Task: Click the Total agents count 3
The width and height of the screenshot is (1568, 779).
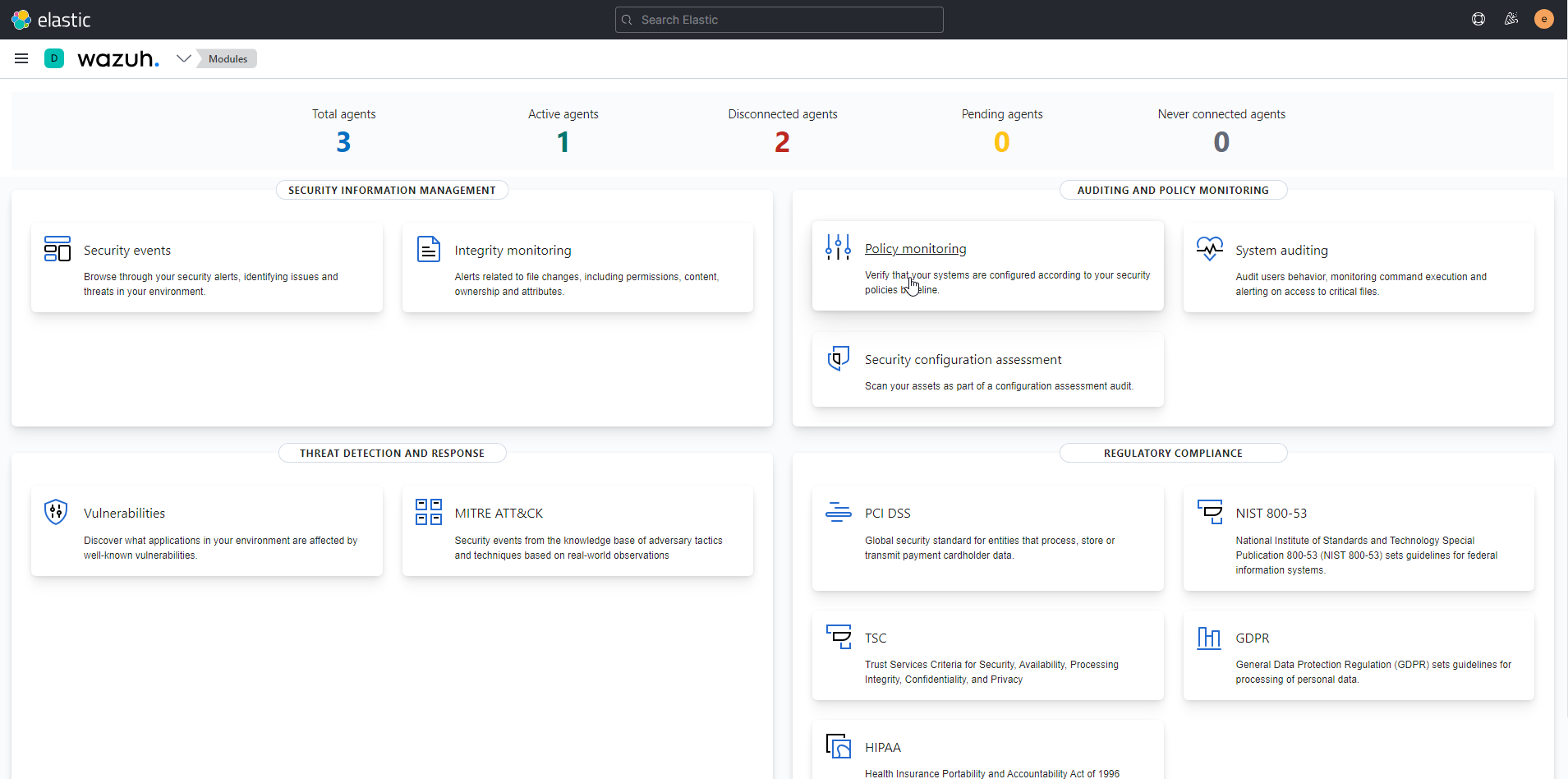Action: pyautogui.click(x=343, y=142)
